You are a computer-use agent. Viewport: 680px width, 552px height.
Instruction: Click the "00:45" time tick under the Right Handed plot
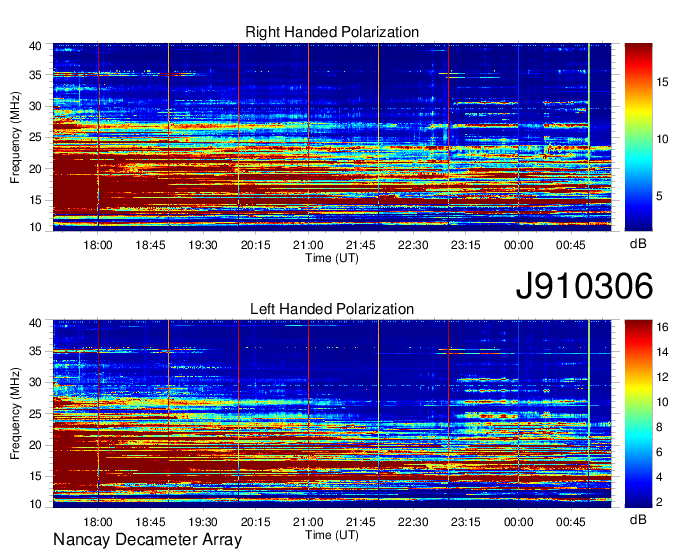[571, 245]
